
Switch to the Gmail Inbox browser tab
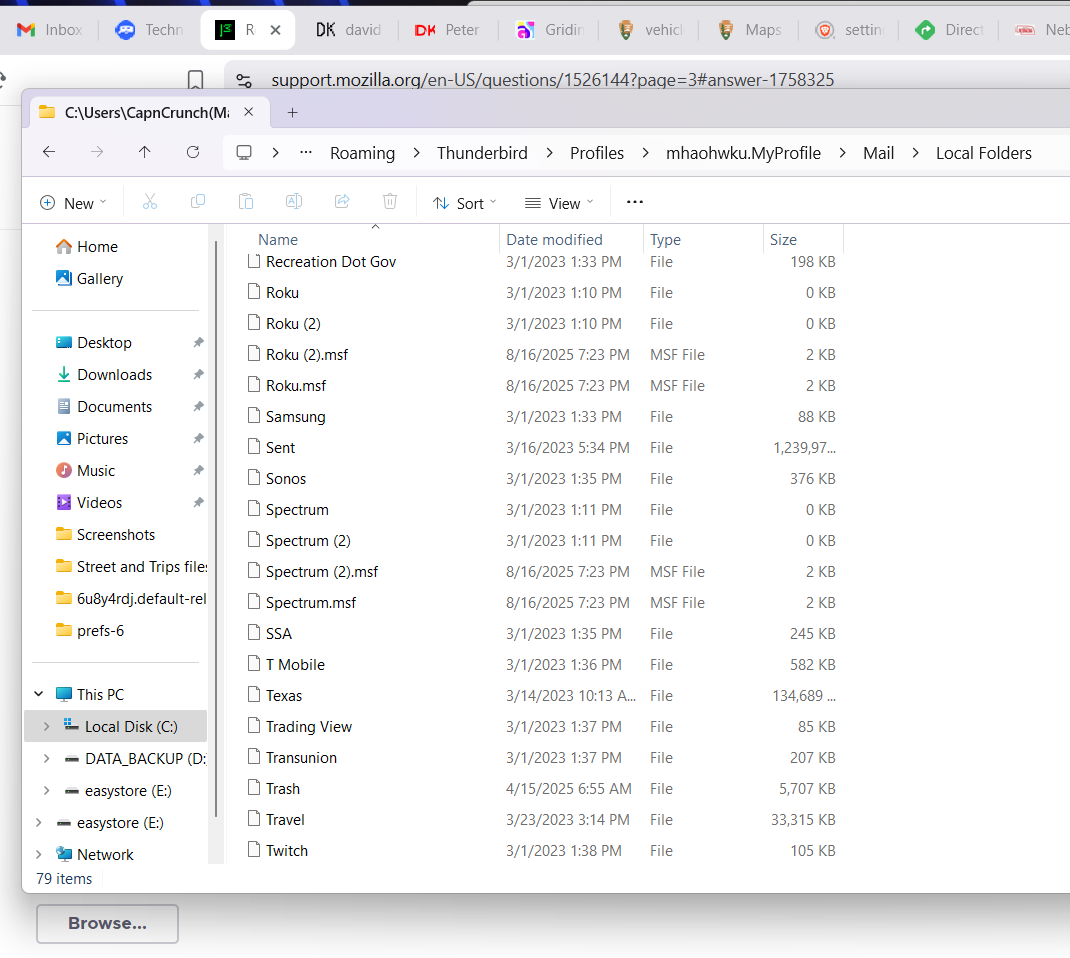click(50, 30)
